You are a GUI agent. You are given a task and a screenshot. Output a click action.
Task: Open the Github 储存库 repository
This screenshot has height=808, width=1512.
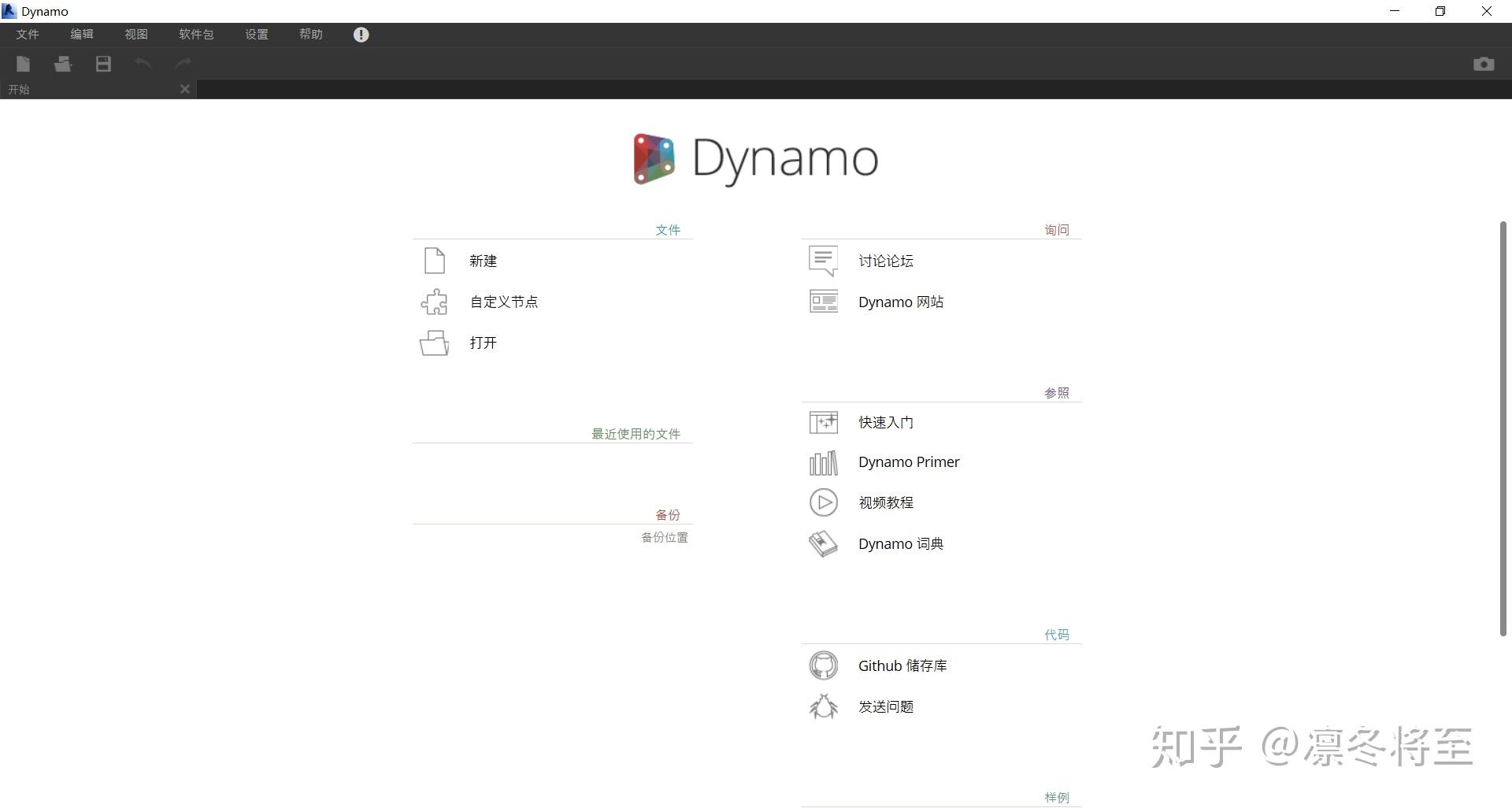(902, 665)
